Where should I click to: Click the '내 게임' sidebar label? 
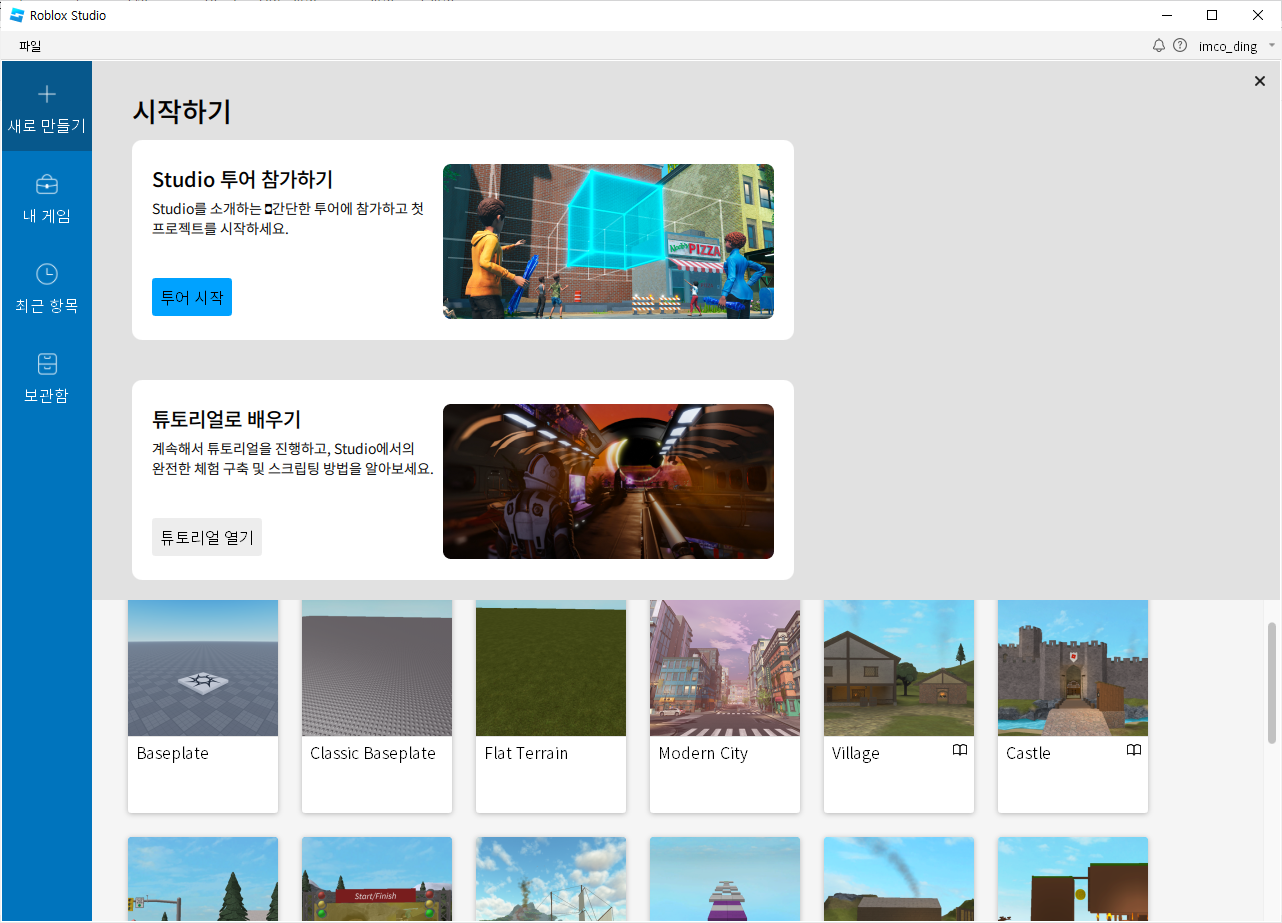coord(47,216)
